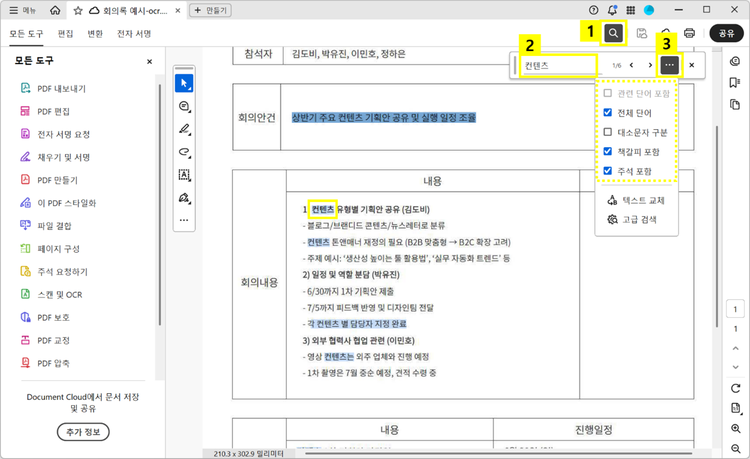Image resolution: width=750 pixels, height=459 pixels.
Task: Open the page display settings icon
Action: [x=736, y=408]
